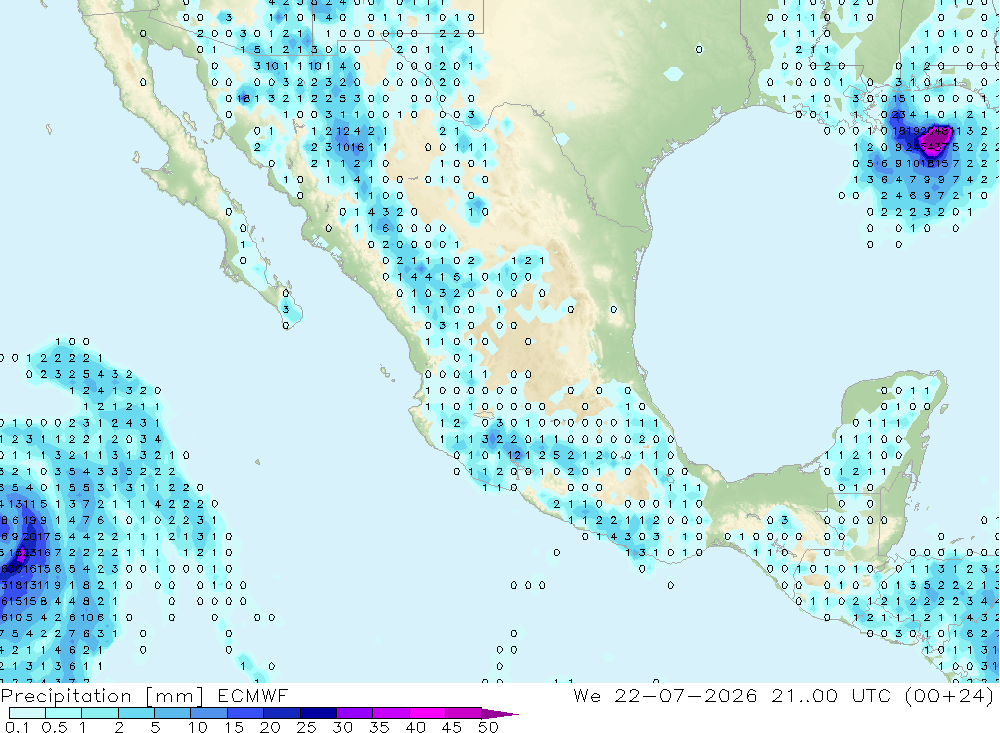Select the 35–40 mm legend color swatch
The width and height of the screenshot is (1000, 733).
click(391, 713)
